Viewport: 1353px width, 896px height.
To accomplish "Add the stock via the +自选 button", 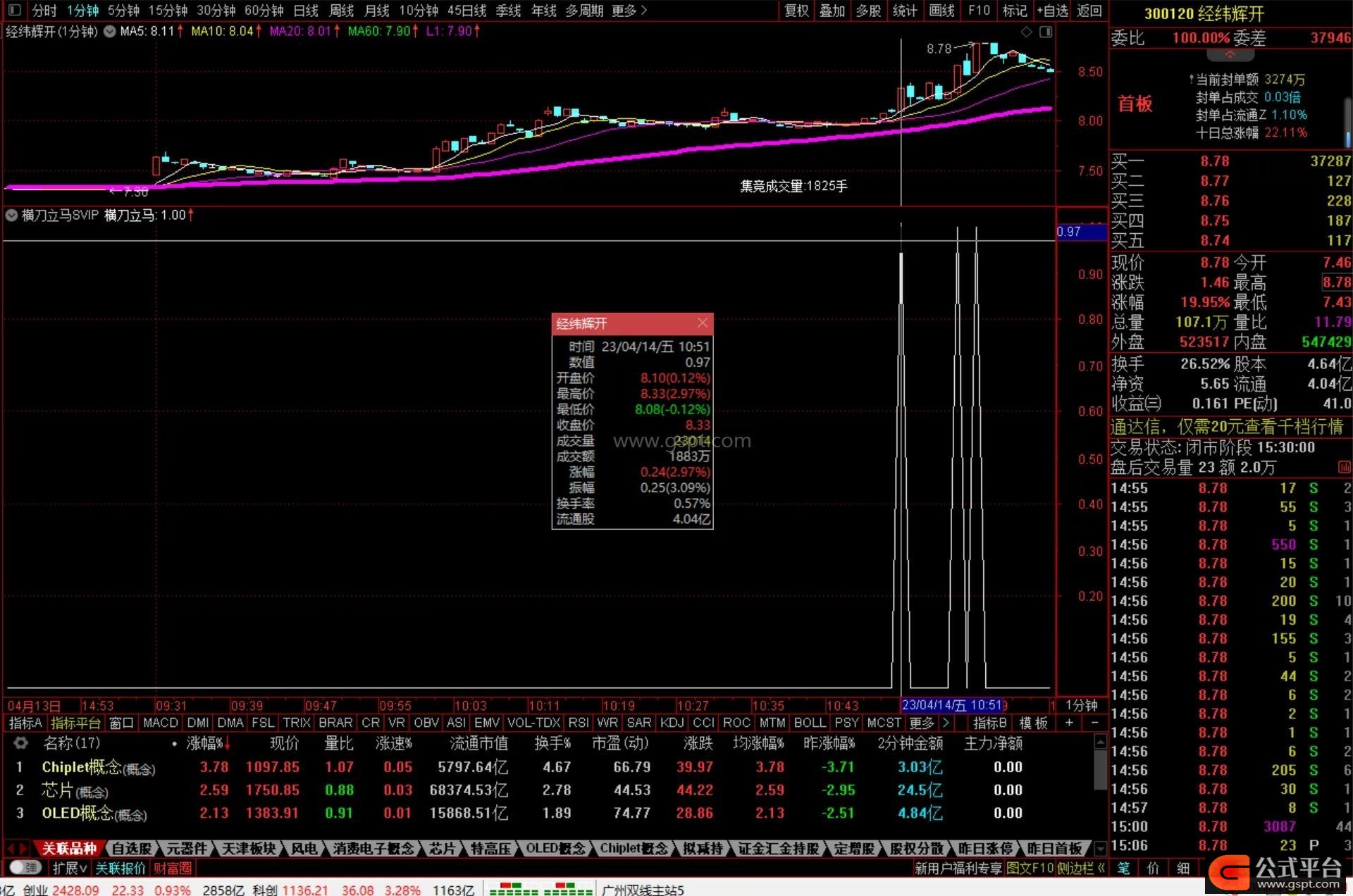I will click(1052, 10).
